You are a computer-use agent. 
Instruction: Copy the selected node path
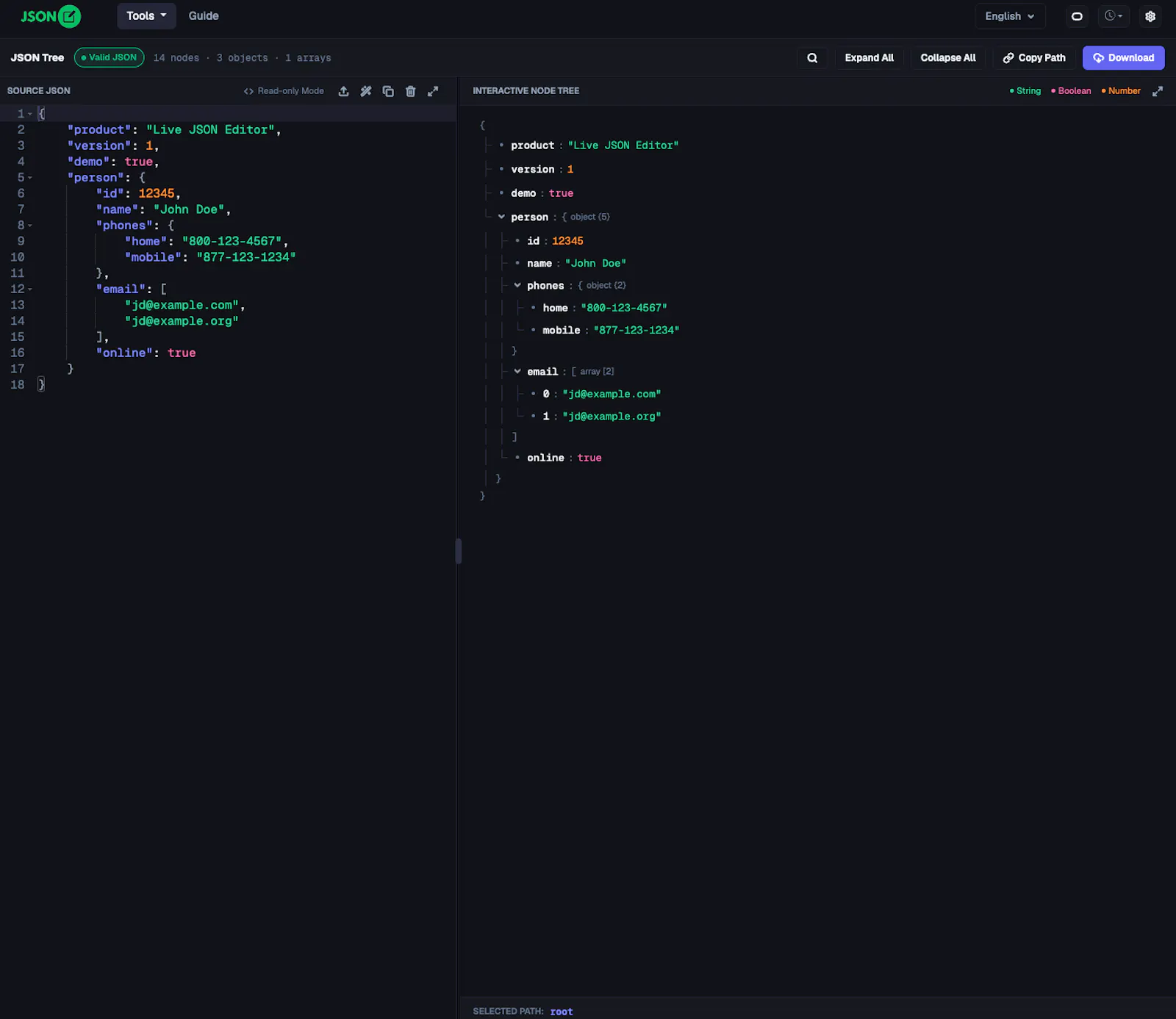click(1034, 58)
